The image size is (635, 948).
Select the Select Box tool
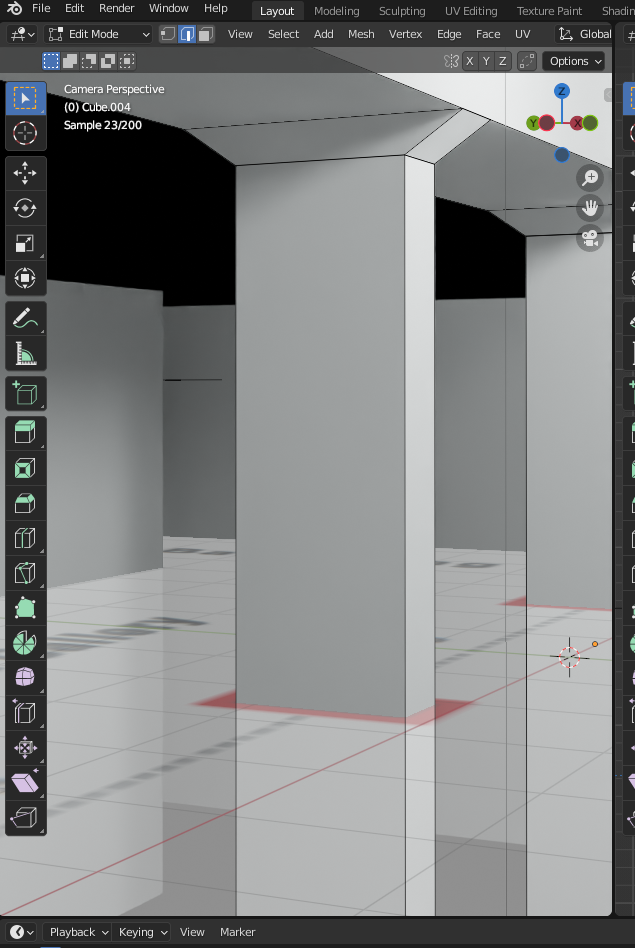coord(25,98)
